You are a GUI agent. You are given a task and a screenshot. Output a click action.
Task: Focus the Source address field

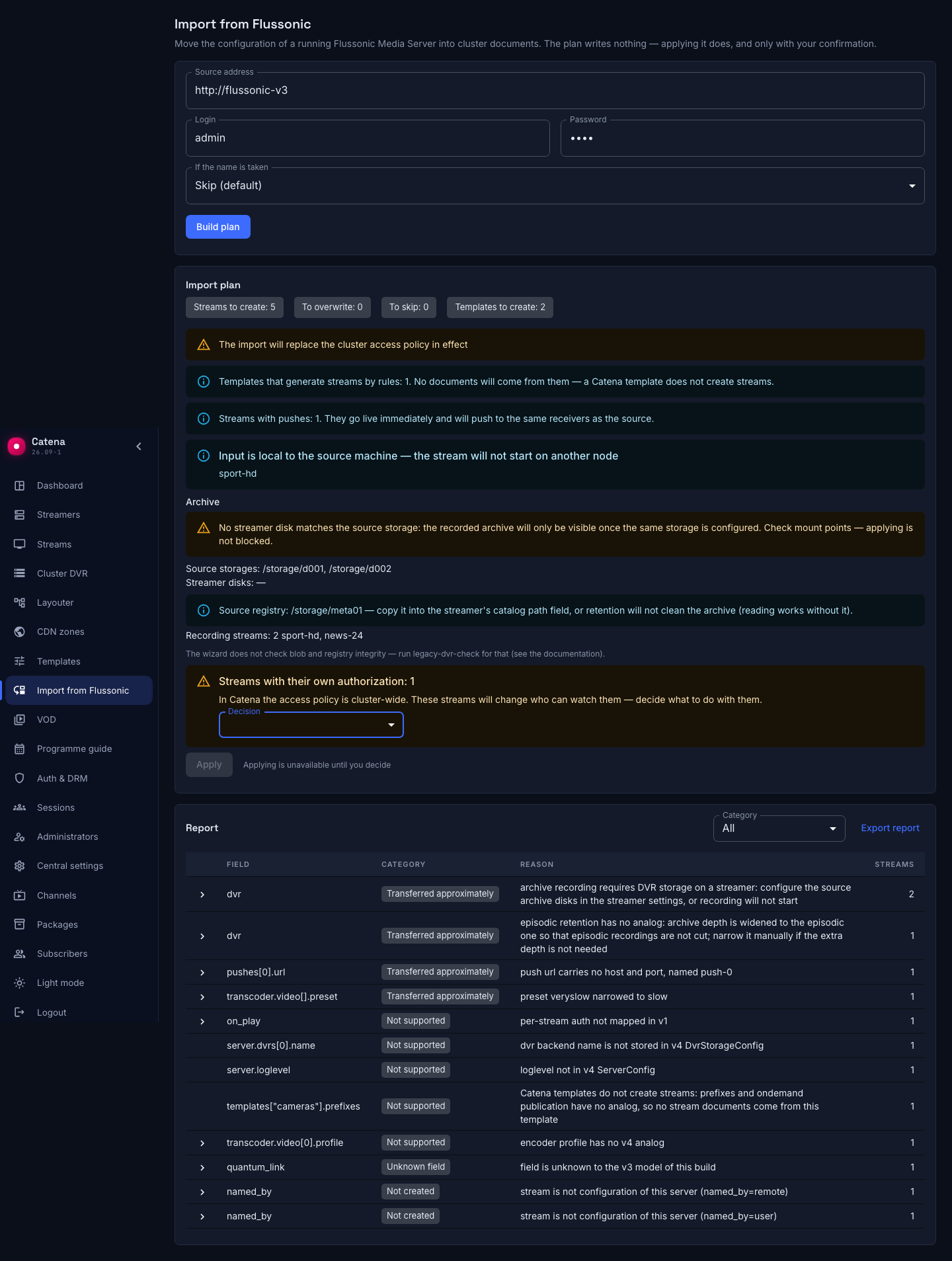555,91
